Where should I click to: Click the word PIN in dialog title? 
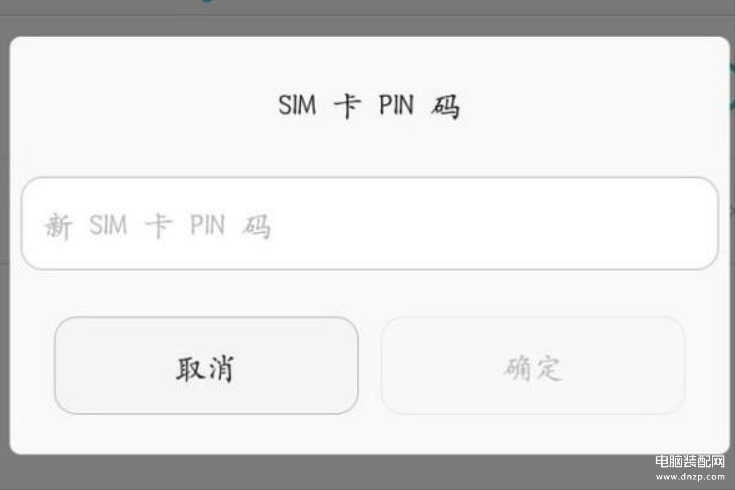click(397, 105)
